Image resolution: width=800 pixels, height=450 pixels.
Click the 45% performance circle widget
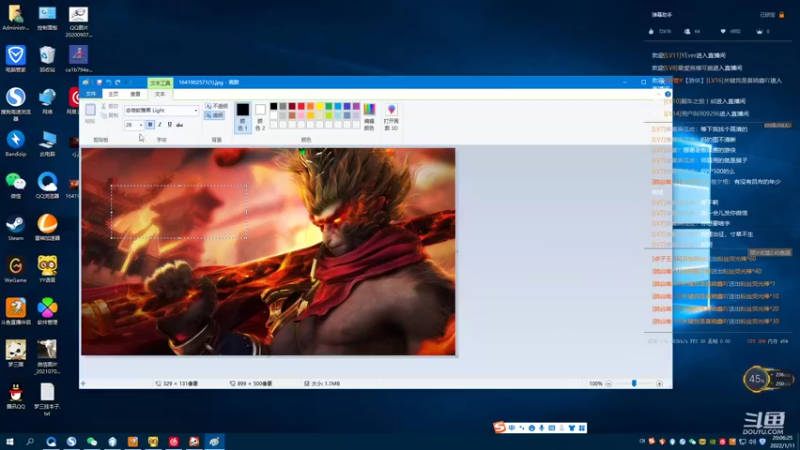click(x=757, y=379)
